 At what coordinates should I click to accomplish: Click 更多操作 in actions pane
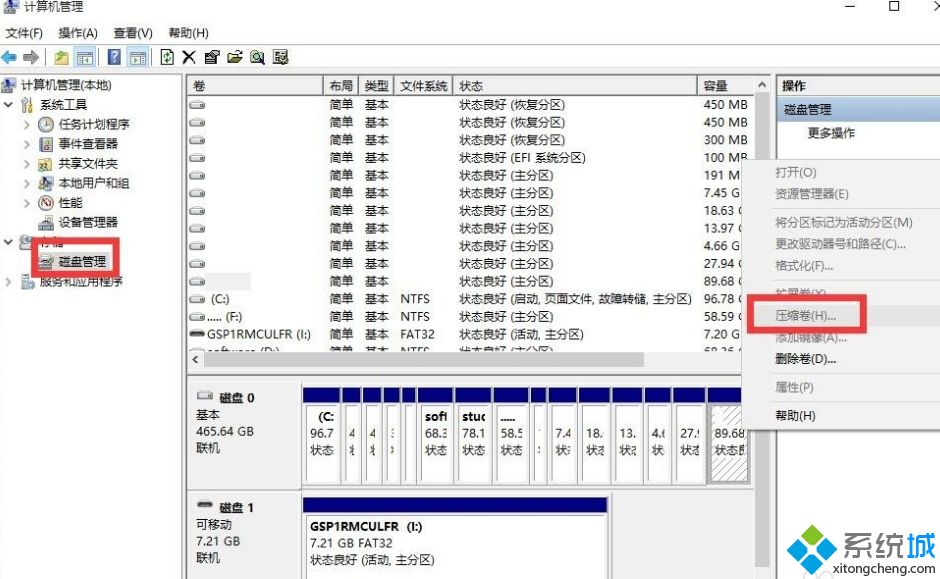(x=831, y=133)
